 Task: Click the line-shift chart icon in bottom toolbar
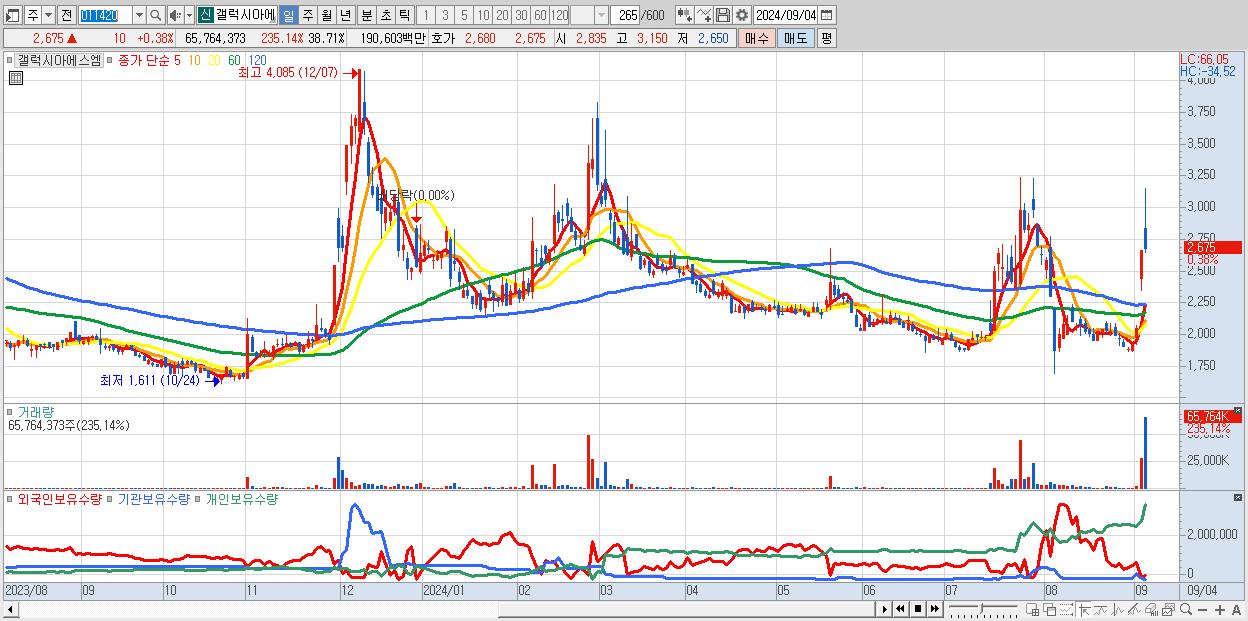coord(1100,610)
